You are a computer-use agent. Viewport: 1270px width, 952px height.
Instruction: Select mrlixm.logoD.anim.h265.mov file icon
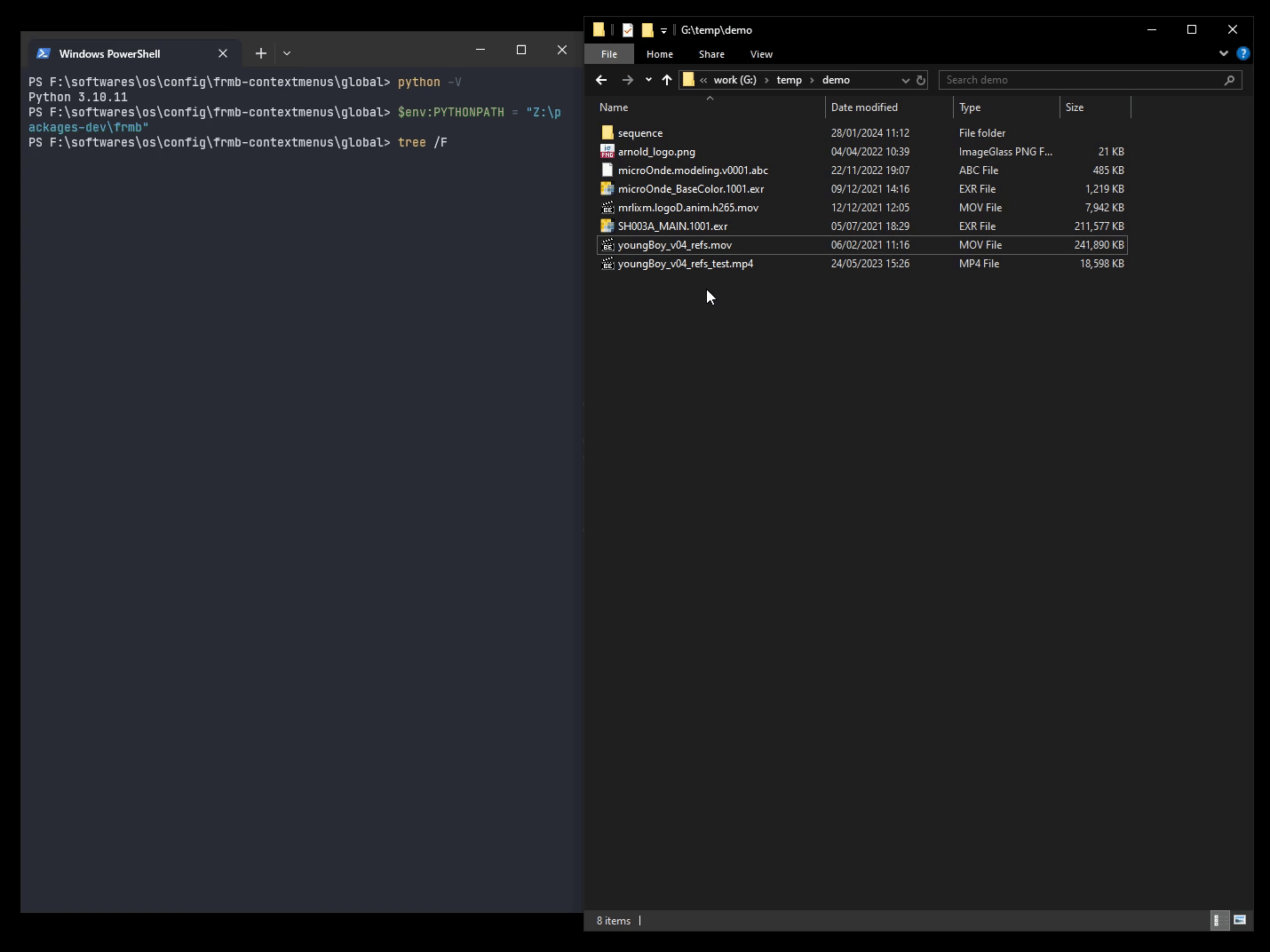(607, 208)
